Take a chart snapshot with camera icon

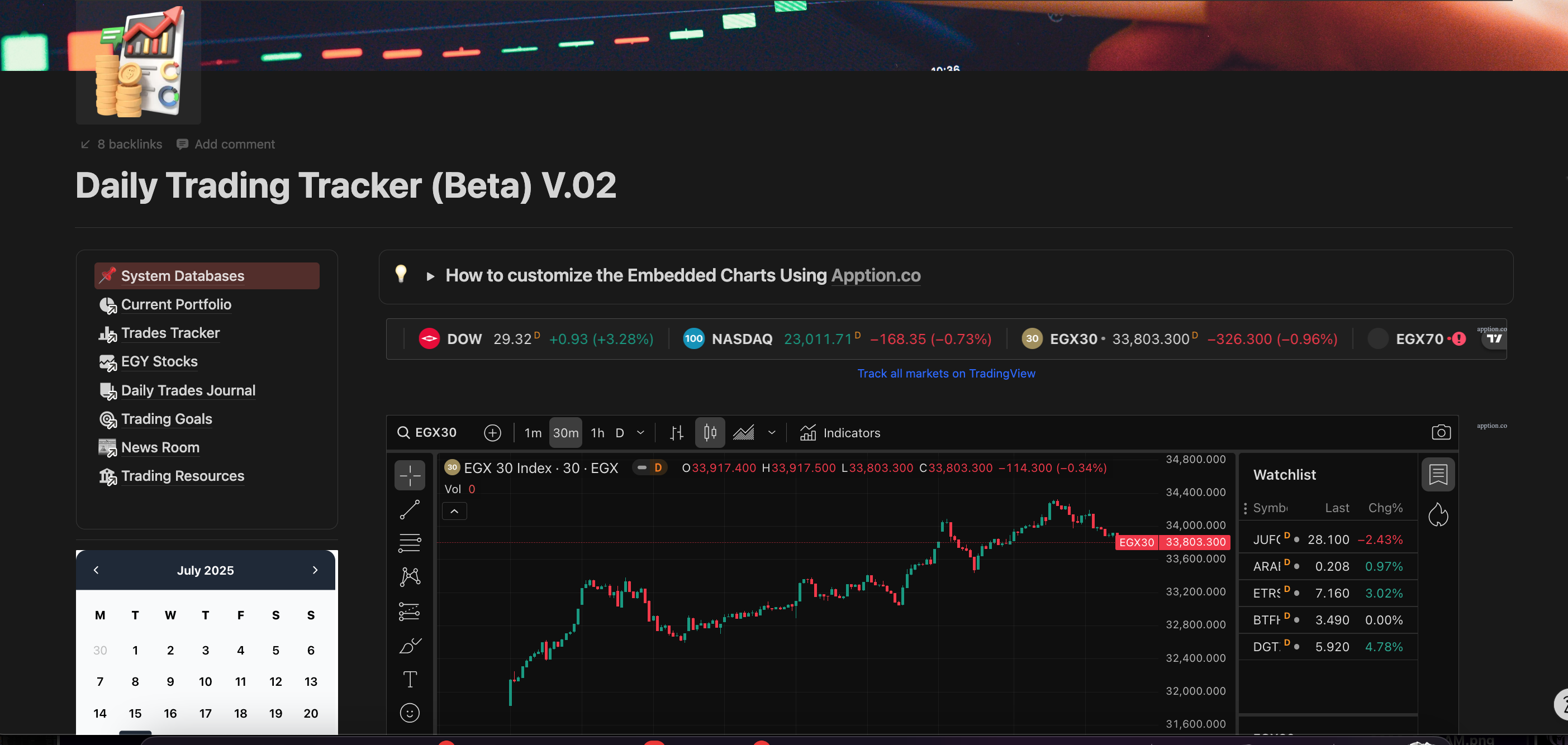[x=1440, y=432]
